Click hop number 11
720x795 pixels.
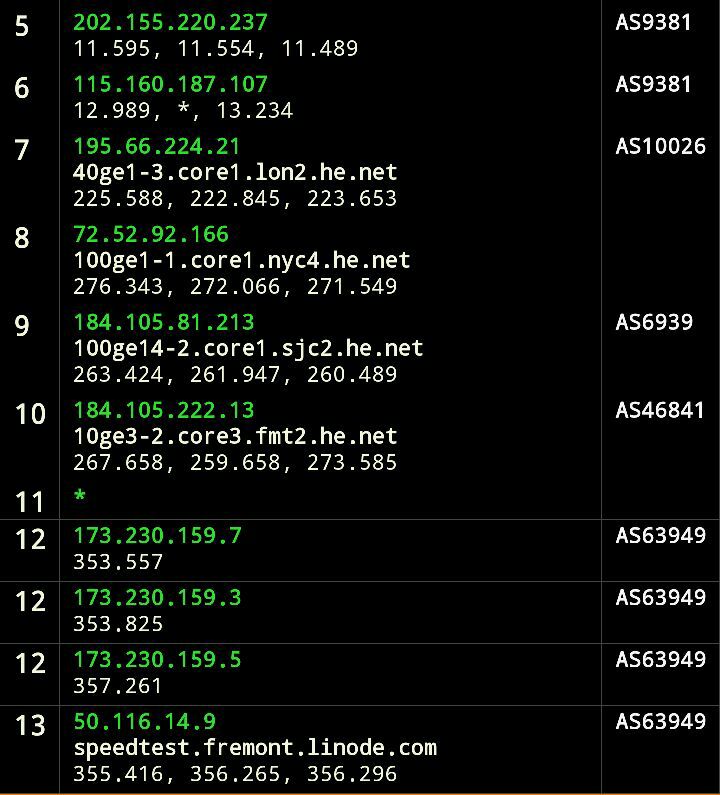(30, 502)
